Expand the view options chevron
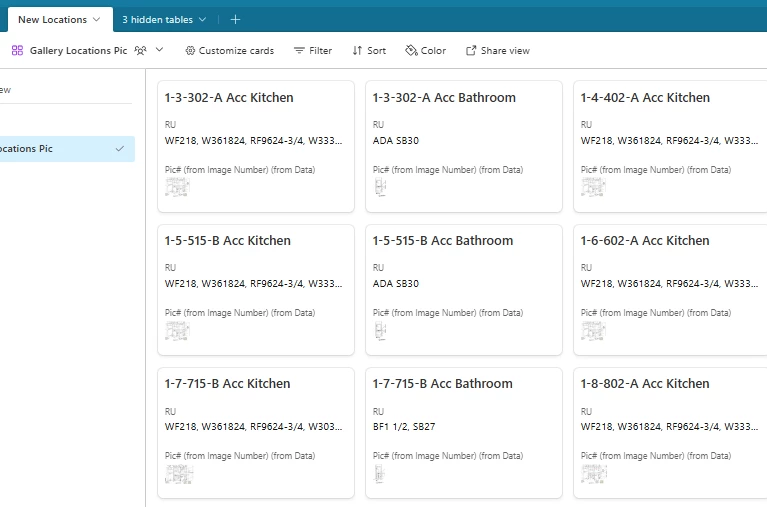 [159, 50]
